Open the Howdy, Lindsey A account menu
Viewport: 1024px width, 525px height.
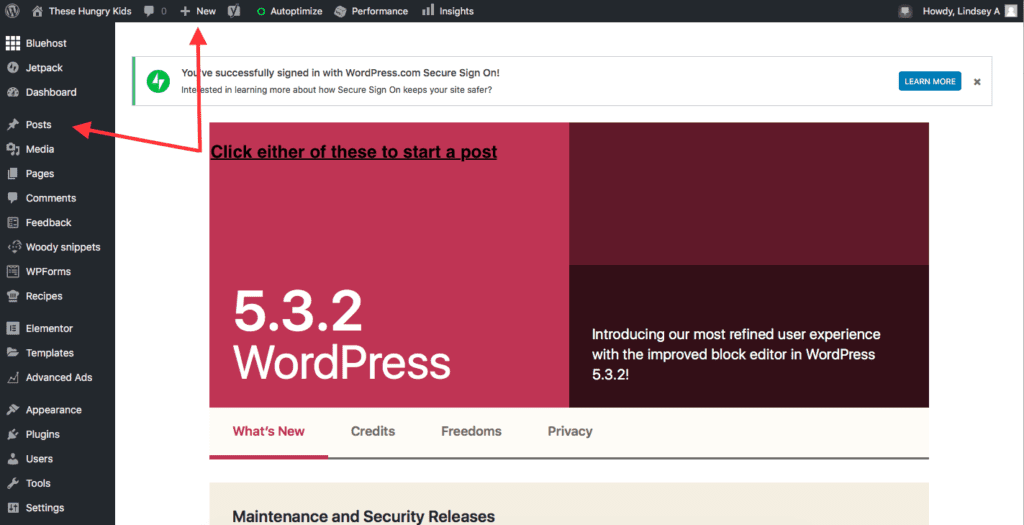(969, 11)
